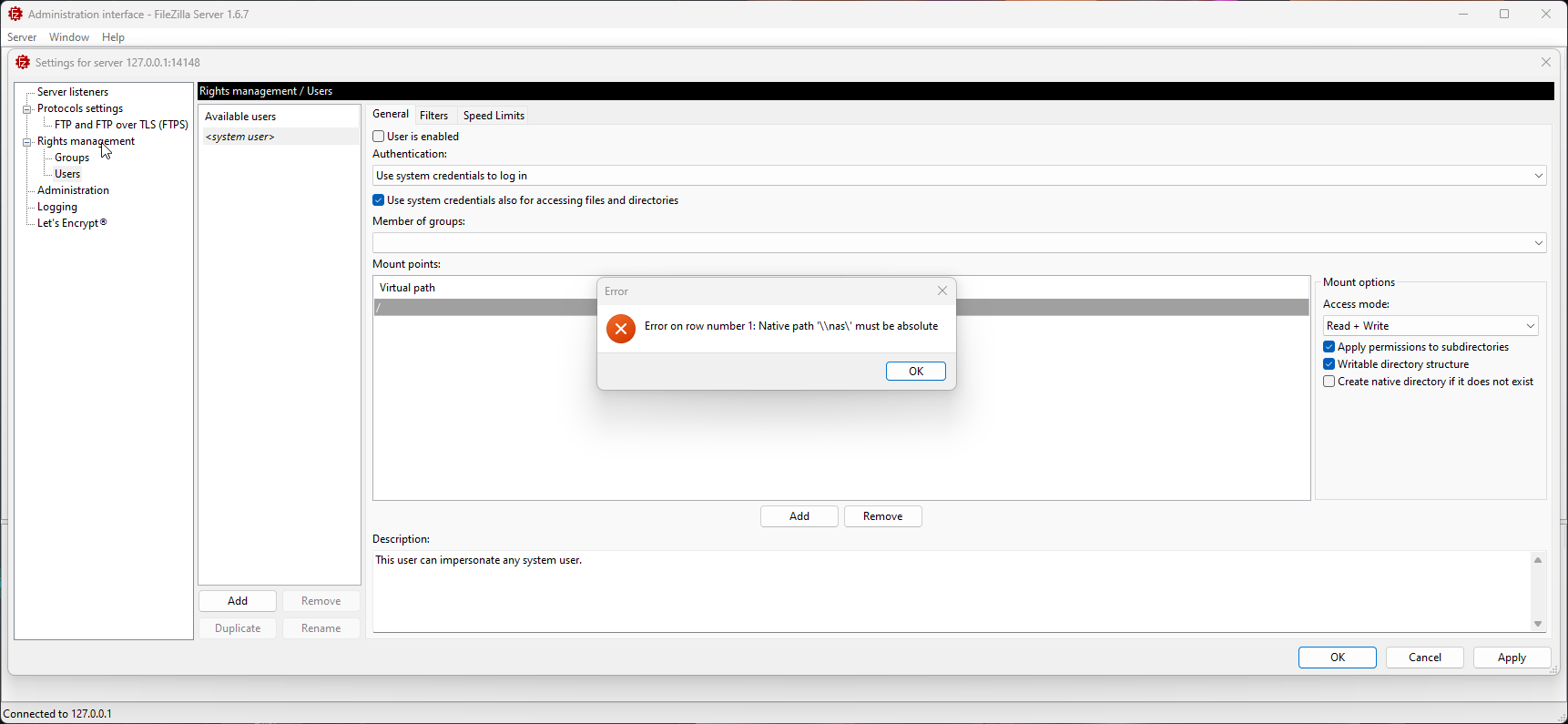
Task: Click the window resize grip at dialog corner
Action: 1553,669
